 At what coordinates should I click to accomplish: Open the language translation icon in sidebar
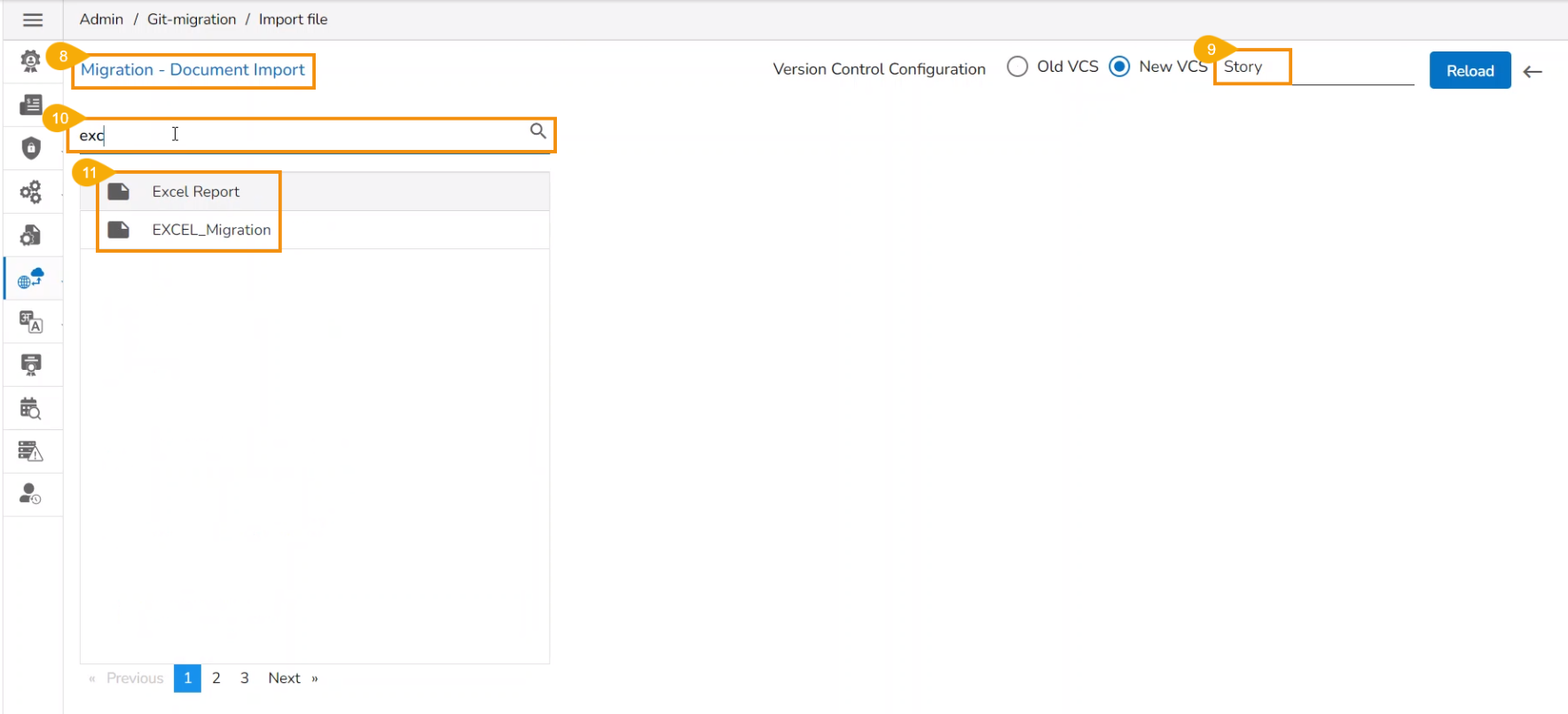[x=31, y=322]
